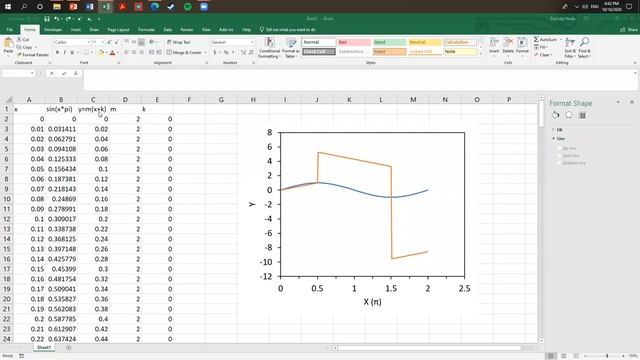This screenshot has width=640, height=360.
Task: Click Tell me what you want to do
Action: [x=288, y=30]
